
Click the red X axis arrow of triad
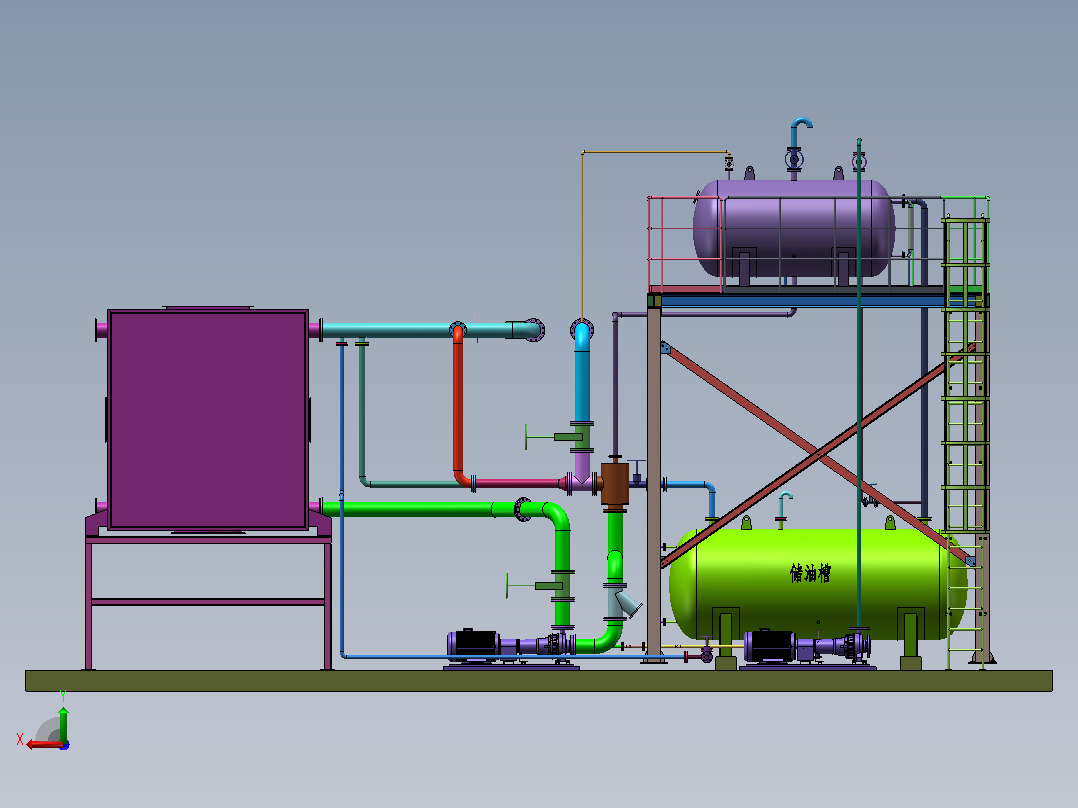(43, 745)
